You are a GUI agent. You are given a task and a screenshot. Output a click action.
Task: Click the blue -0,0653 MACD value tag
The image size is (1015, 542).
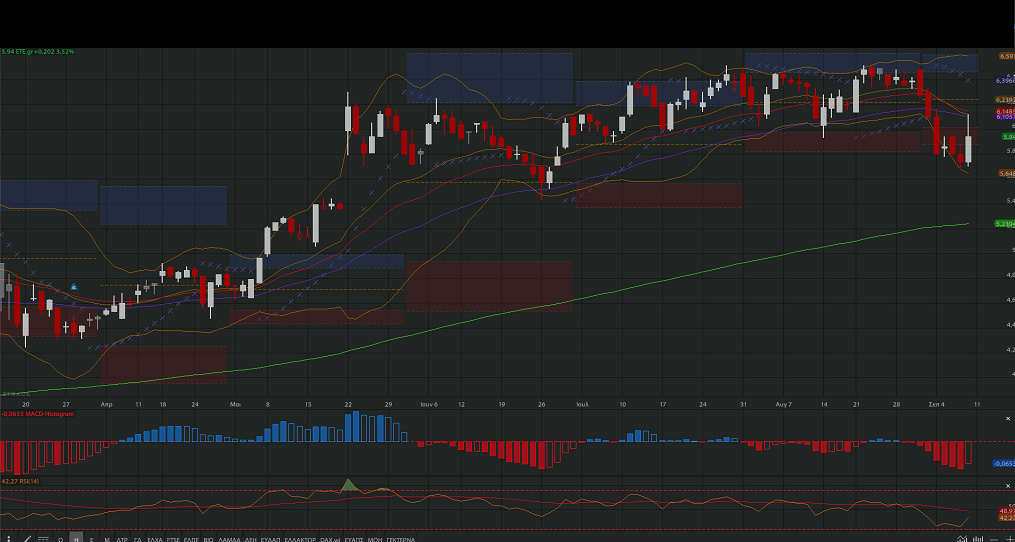[x=1004, y=463]
